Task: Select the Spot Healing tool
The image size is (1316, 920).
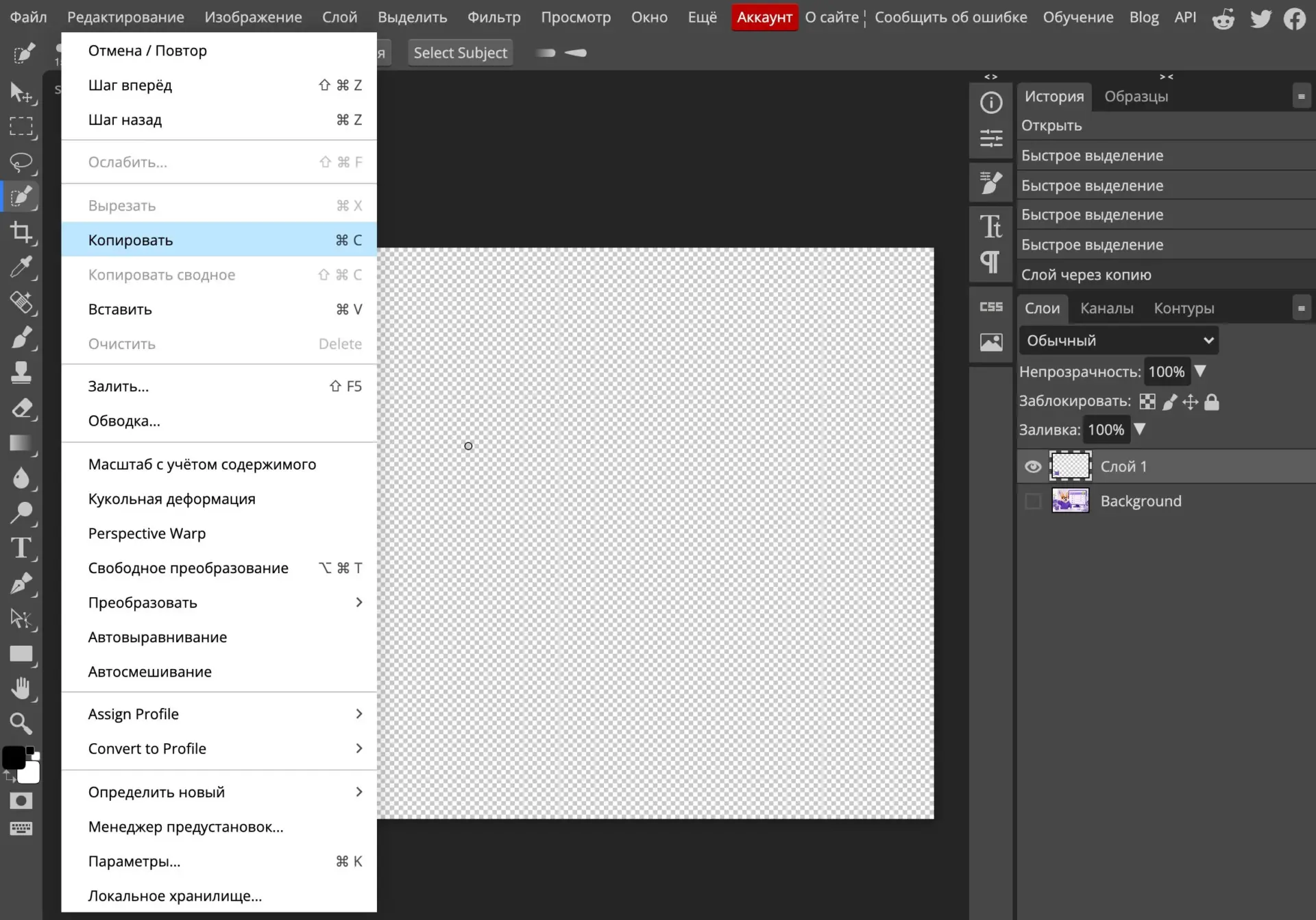Action: pyautogui.click(x=21, y=302)
